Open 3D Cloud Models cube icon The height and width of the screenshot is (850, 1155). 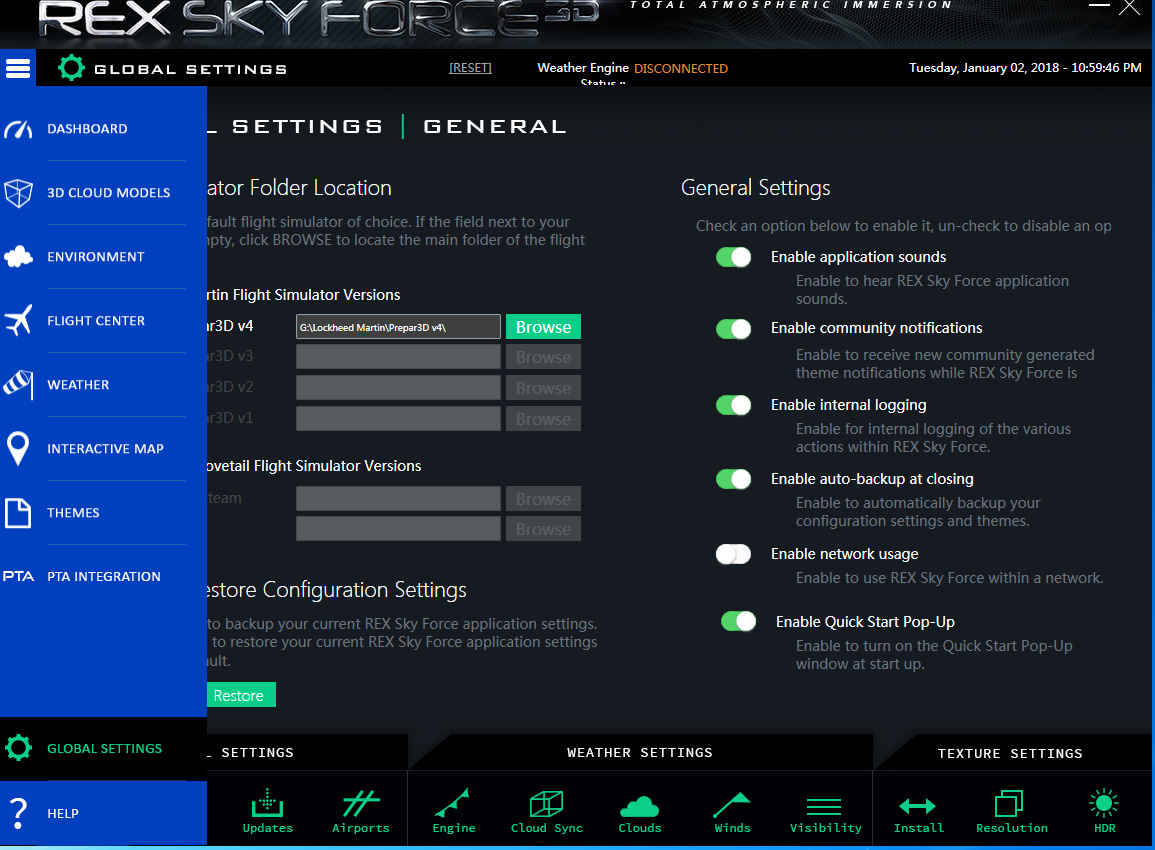[18, 193]
